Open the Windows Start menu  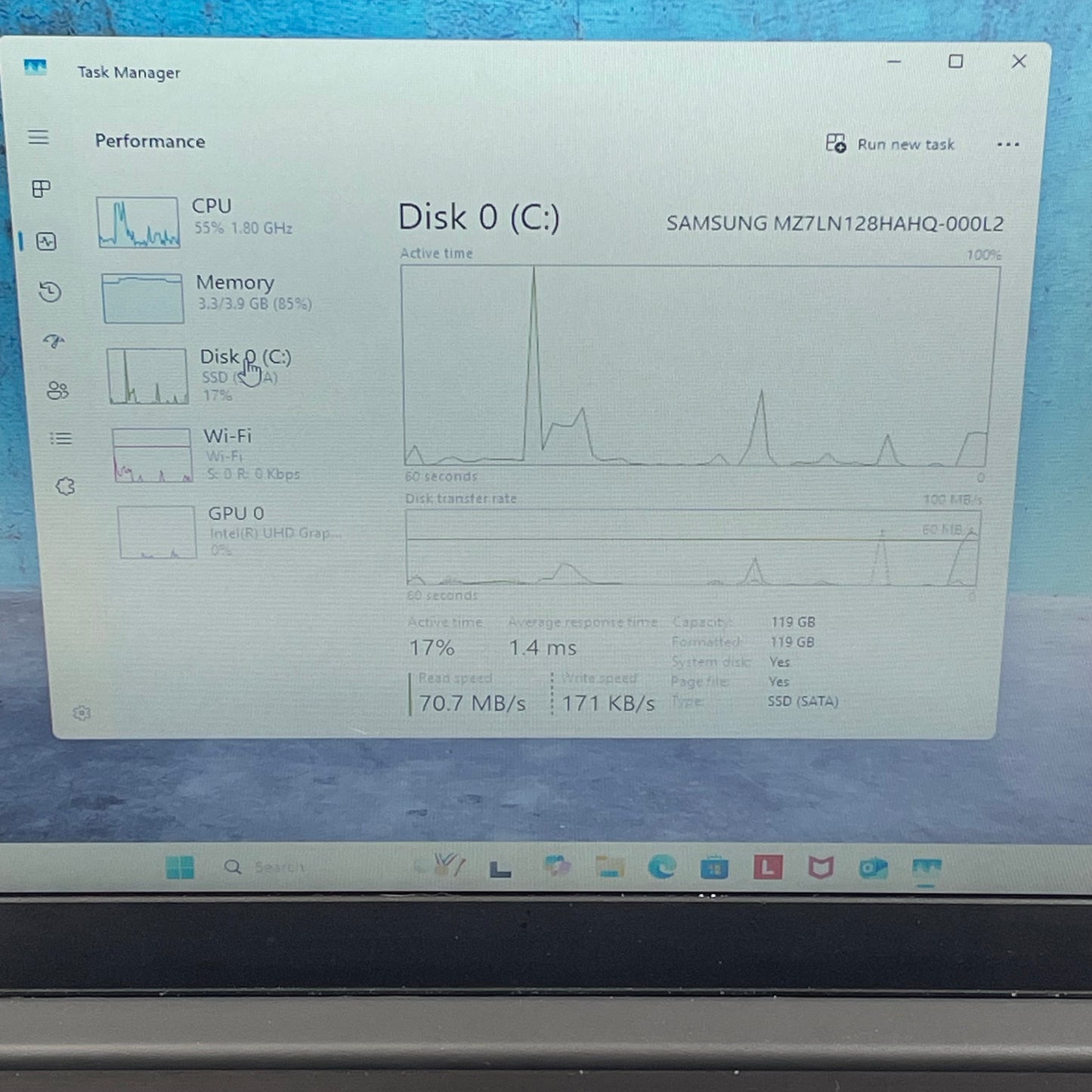(x=180, y=868)
